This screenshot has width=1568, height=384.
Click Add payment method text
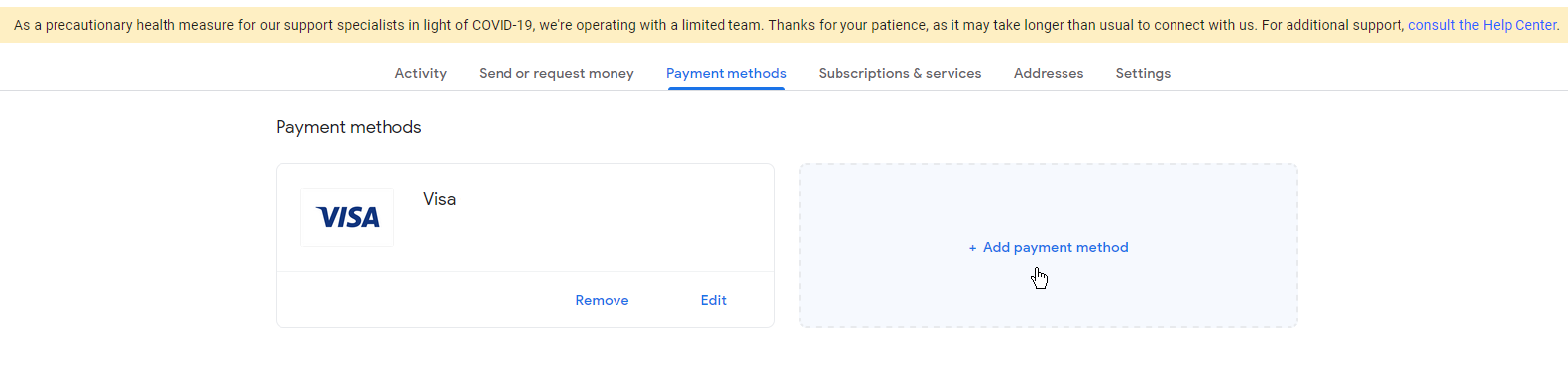(x=1056, y=248)
